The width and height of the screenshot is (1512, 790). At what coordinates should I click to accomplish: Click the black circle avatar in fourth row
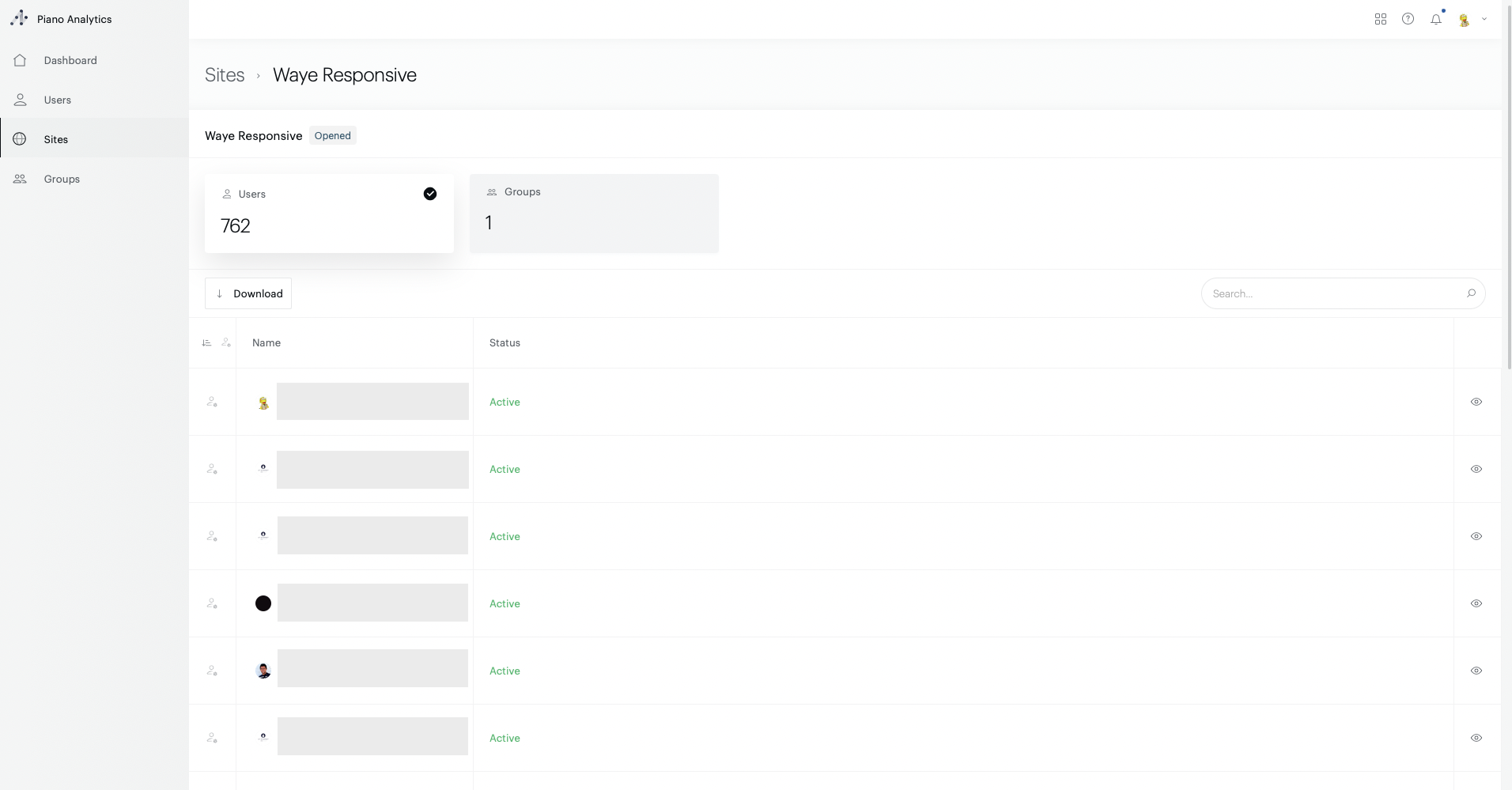(263, 603)
